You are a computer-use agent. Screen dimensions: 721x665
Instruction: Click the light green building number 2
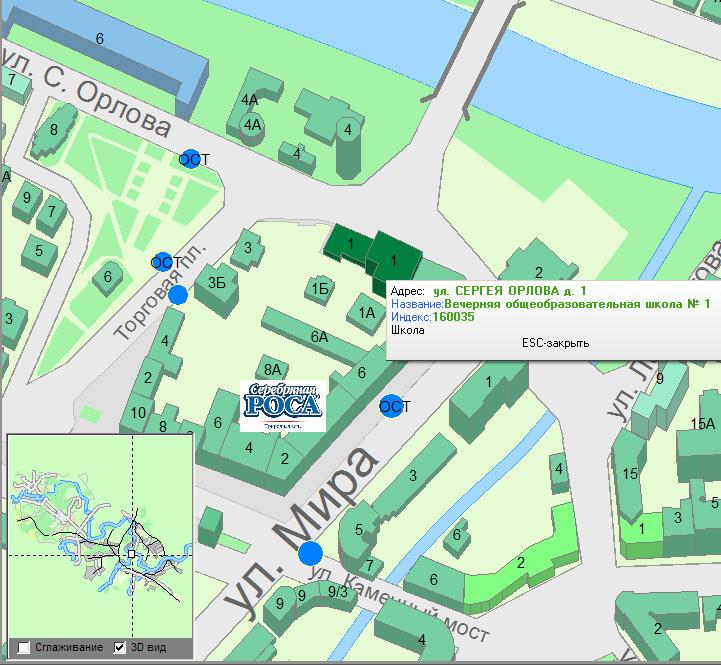click(520, 563)
